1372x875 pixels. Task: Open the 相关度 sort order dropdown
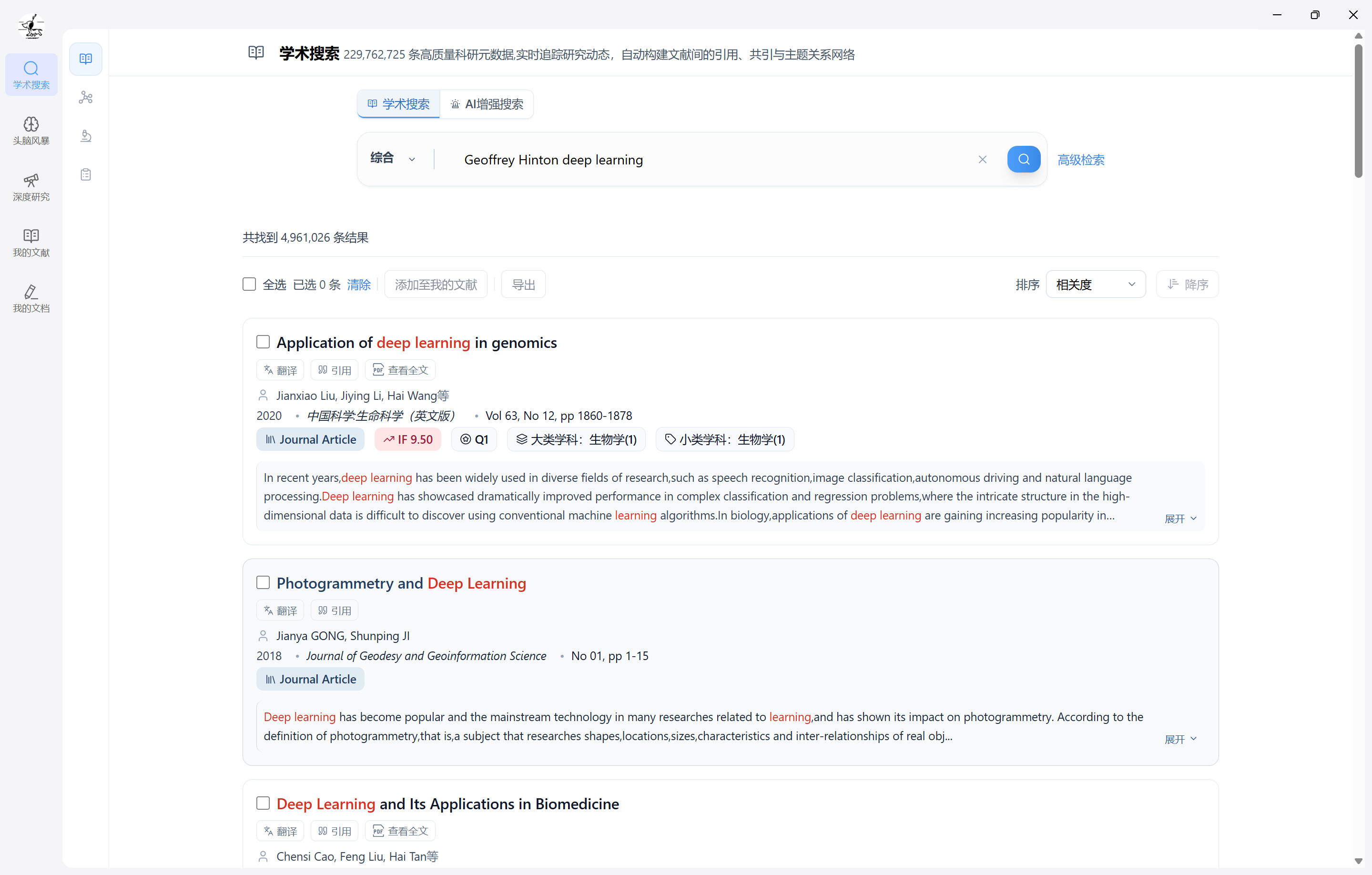pos(1095,284)
